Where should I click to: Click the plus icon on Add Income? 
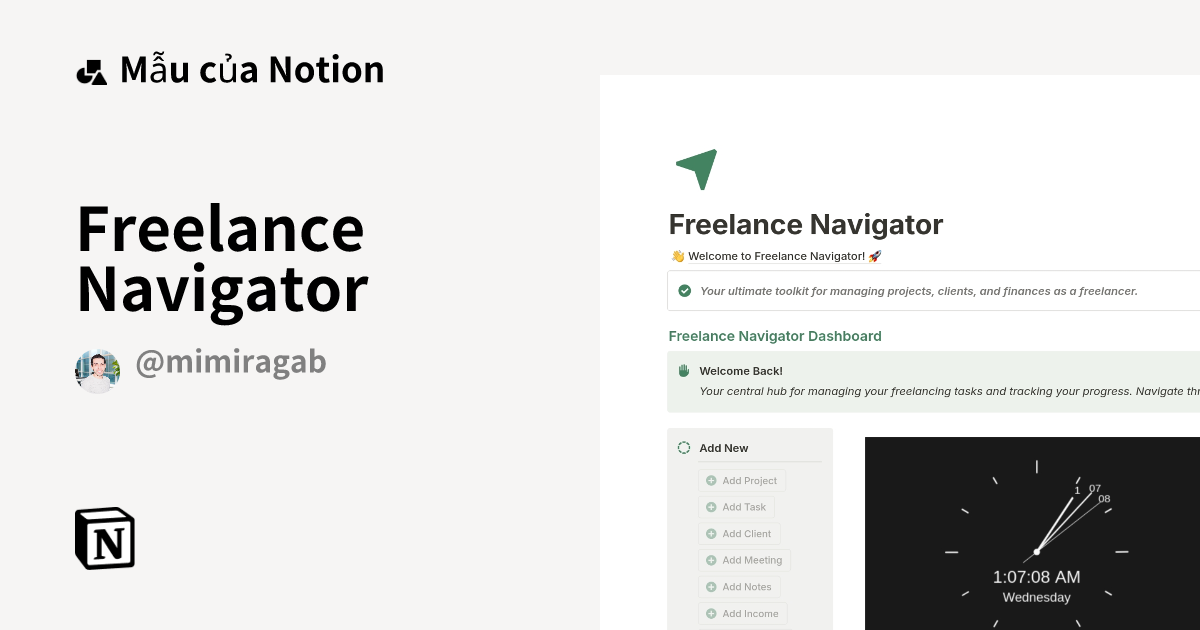coord(711,613)
